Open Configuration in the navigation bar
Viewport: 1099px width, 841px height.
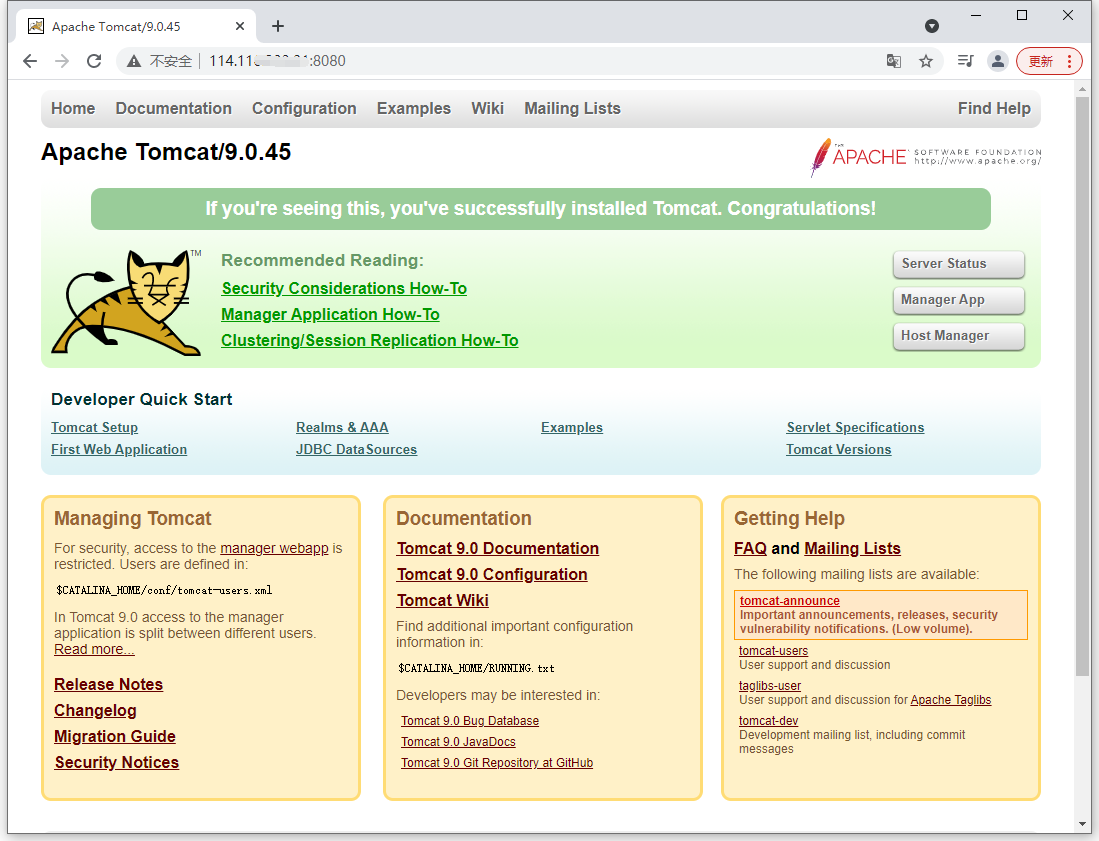(304, 109)
